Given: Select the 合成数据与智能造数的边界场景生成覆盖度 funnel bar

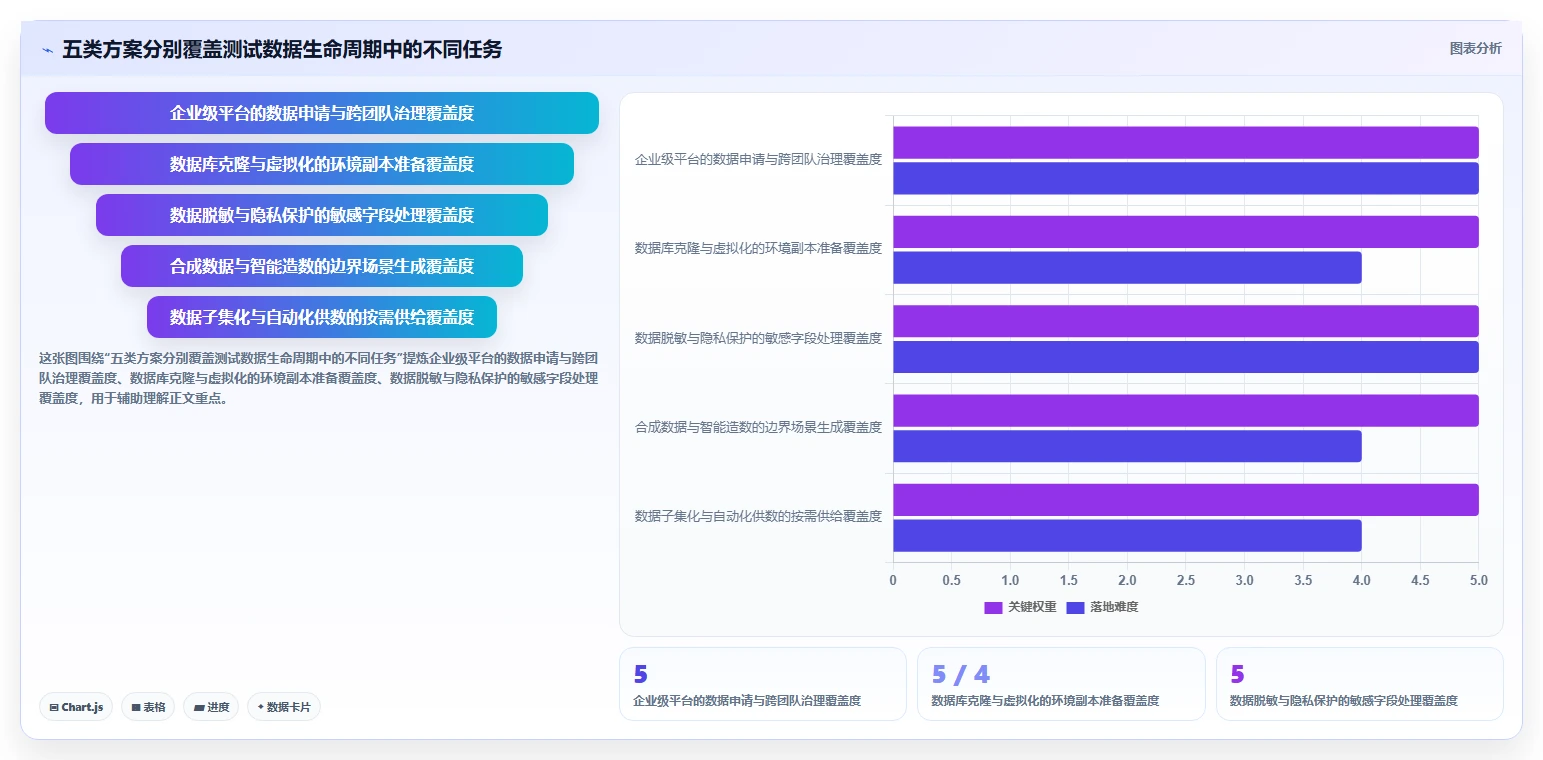Looking at the screenshot, I should [x=322, y=266].
